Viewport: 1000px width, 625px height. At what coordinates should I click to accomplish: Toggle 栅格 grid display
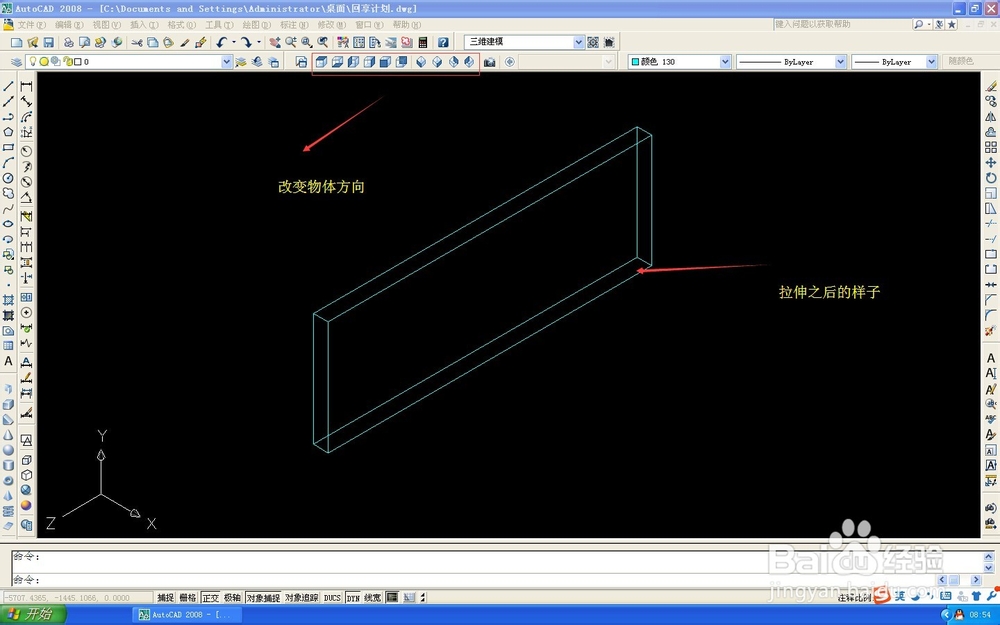(188, 598)
